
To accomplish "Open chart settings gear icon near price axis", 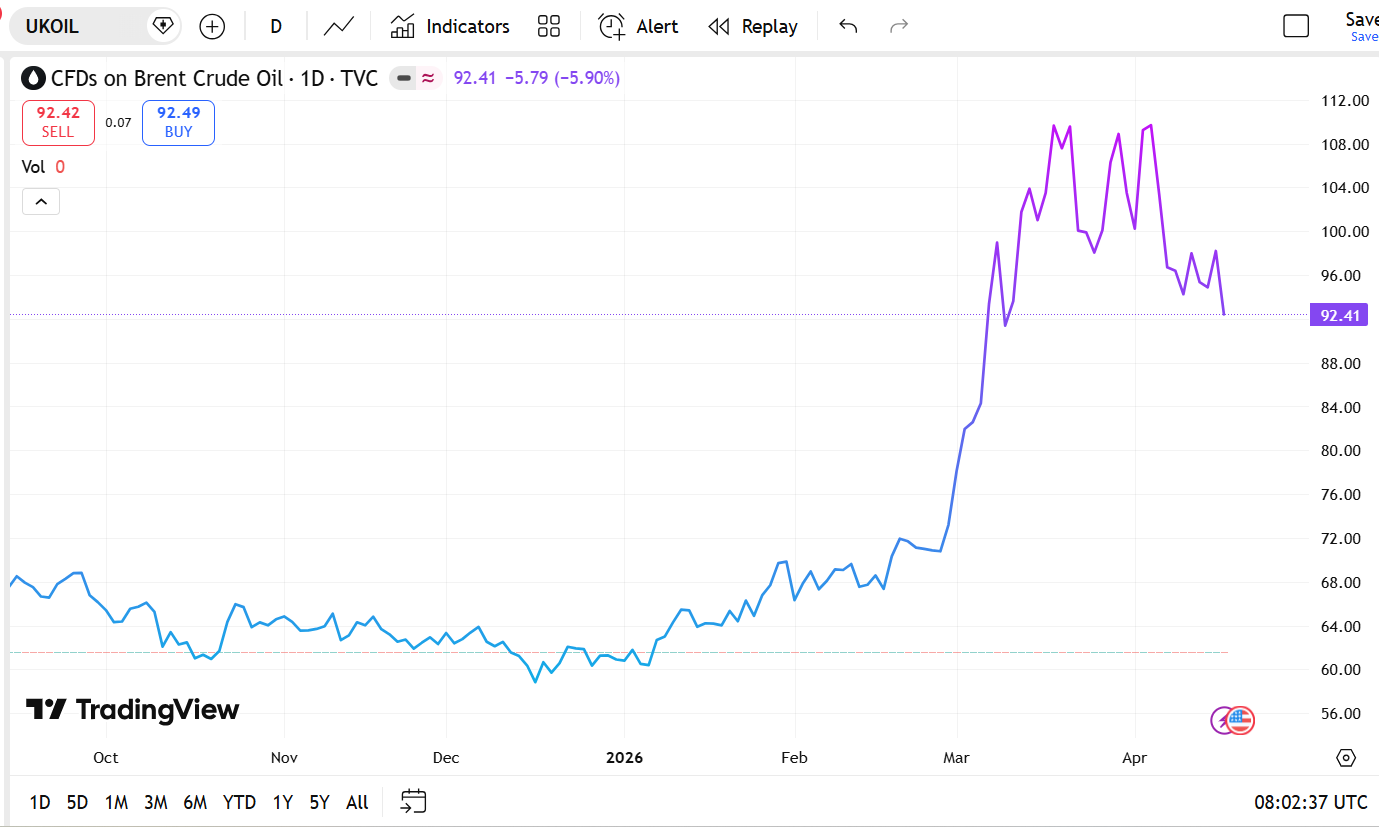I will point(1345,757).
